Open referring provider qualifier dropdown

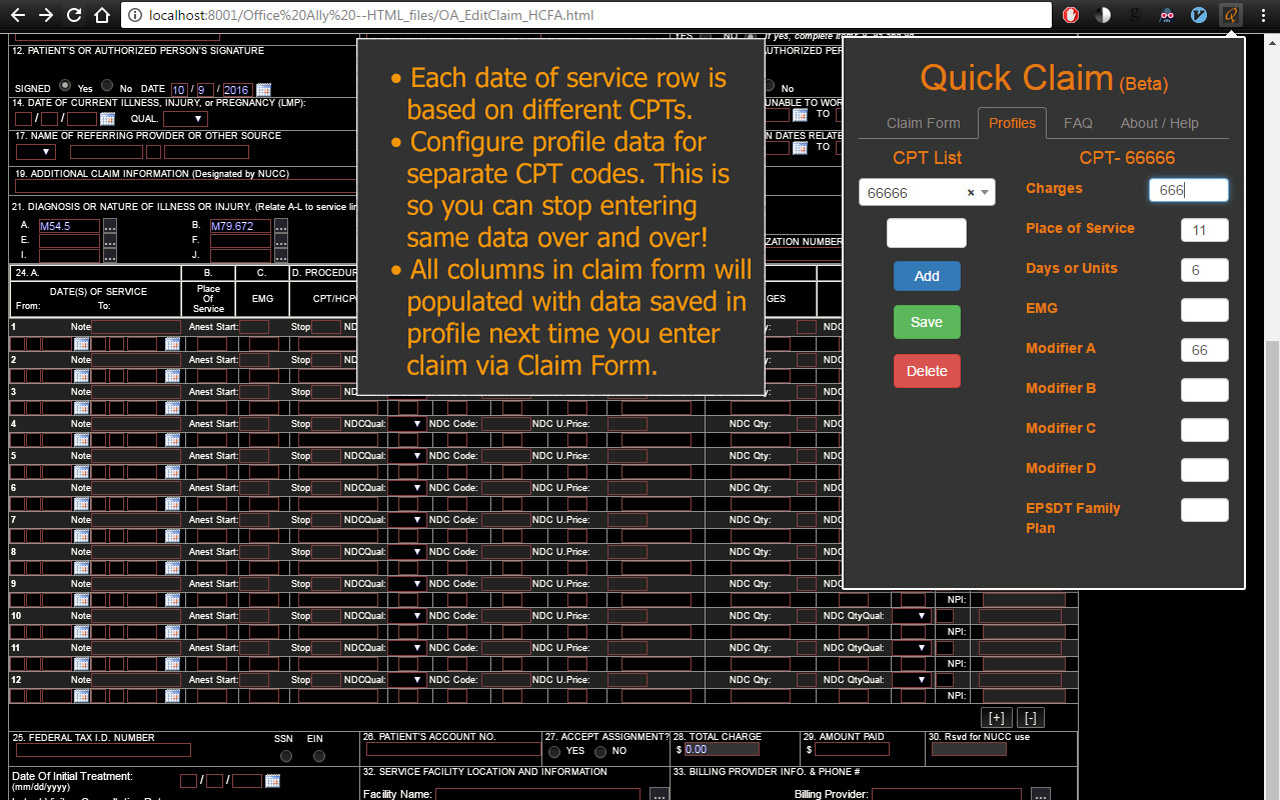(36, 152)
